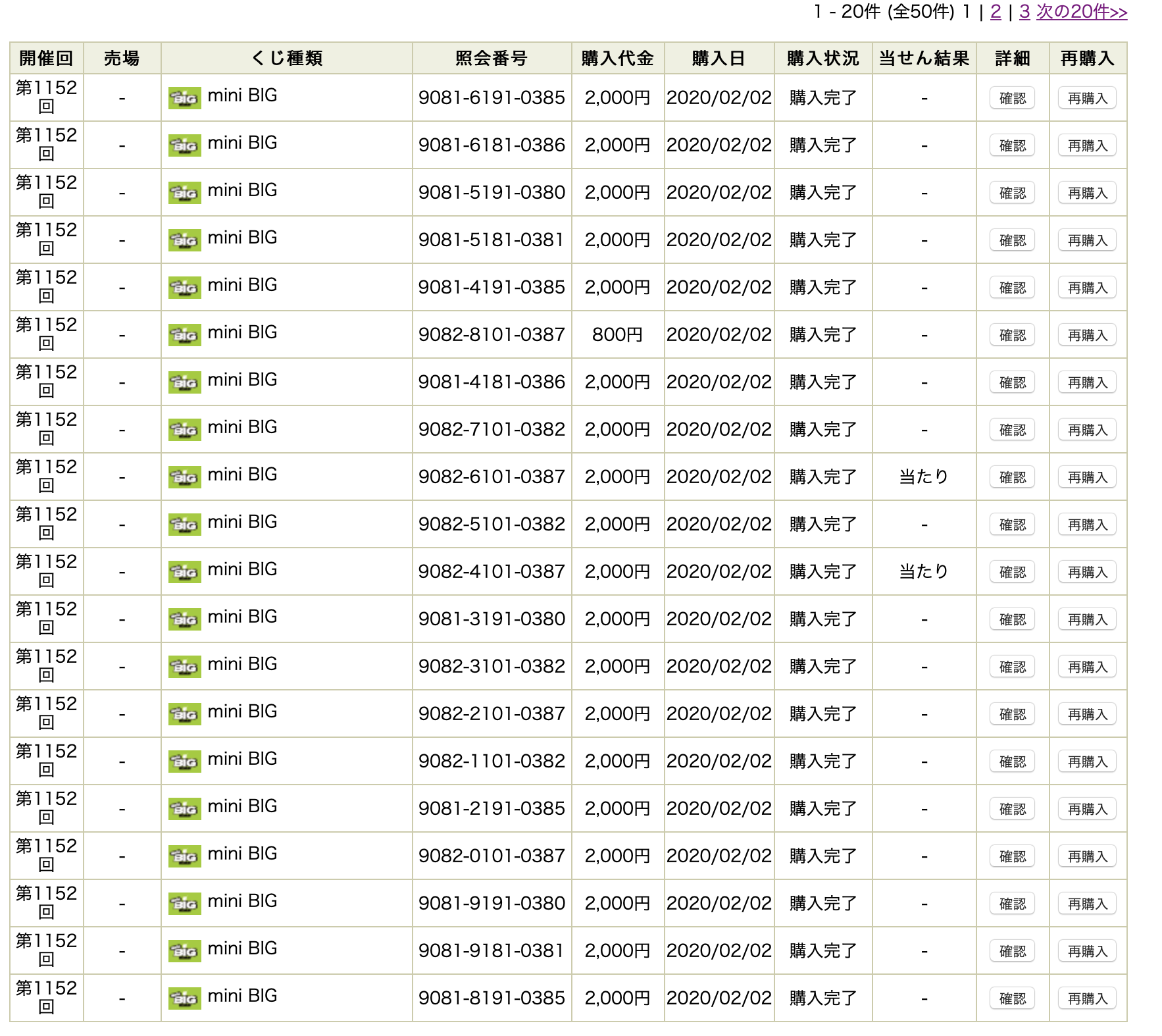Image resolution: width=1162 pixels, height=1036 pixels.
Task: Repurchase ticket 9081-6181-0386
Action: pyautogui.click(x=1087, y=145)
